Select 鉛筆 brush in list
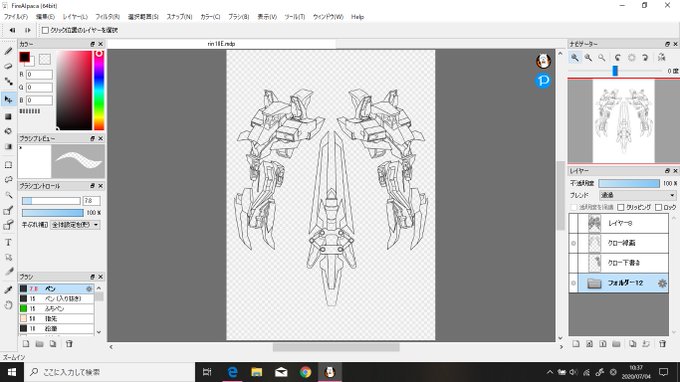Image resolution: width=680 pixels, height=382 pixels. (x=56, y=329)
